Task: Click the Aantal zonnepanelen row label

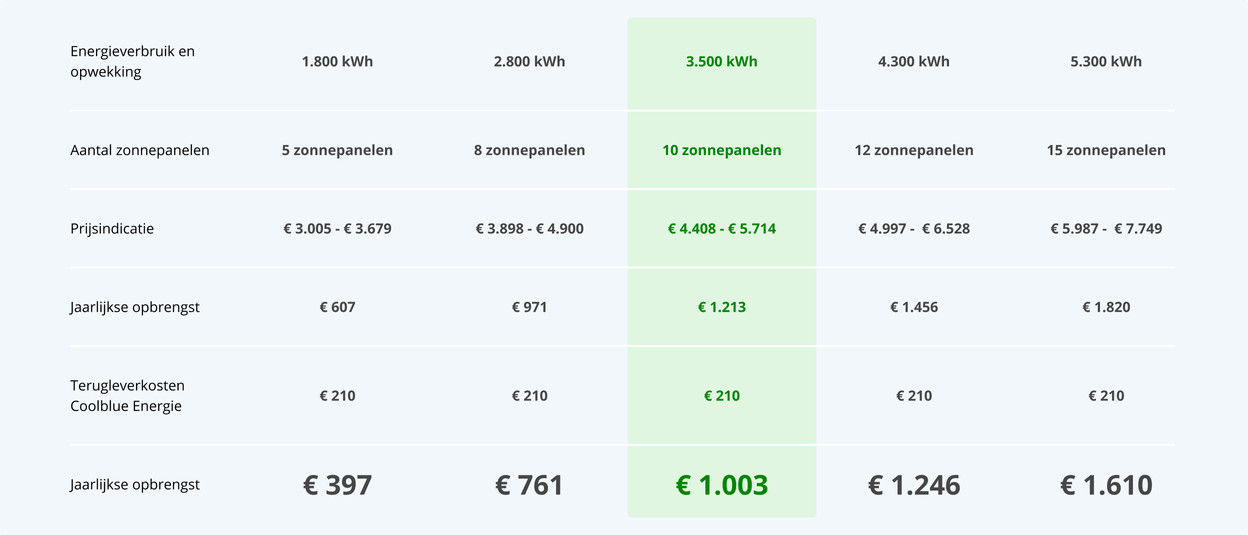Action: click(x=140, y=151)
